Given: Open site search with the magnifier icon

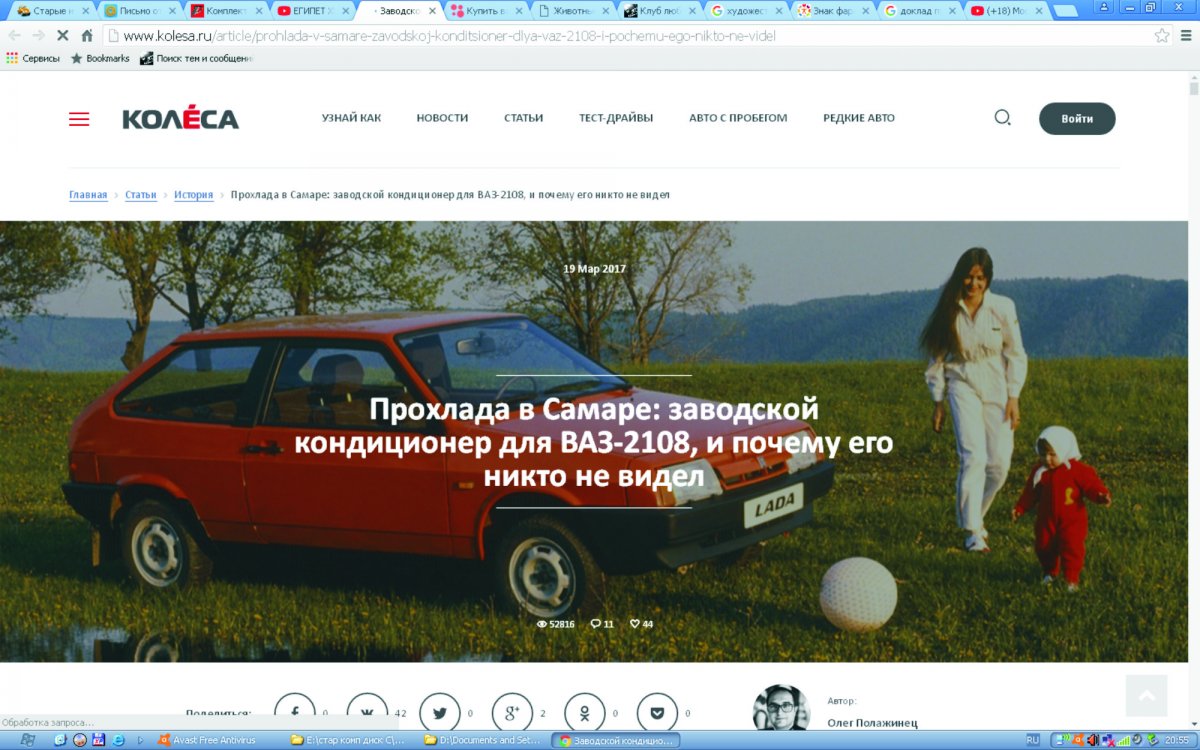Looking at the screenshot, I should click(x=1002, y=117).
